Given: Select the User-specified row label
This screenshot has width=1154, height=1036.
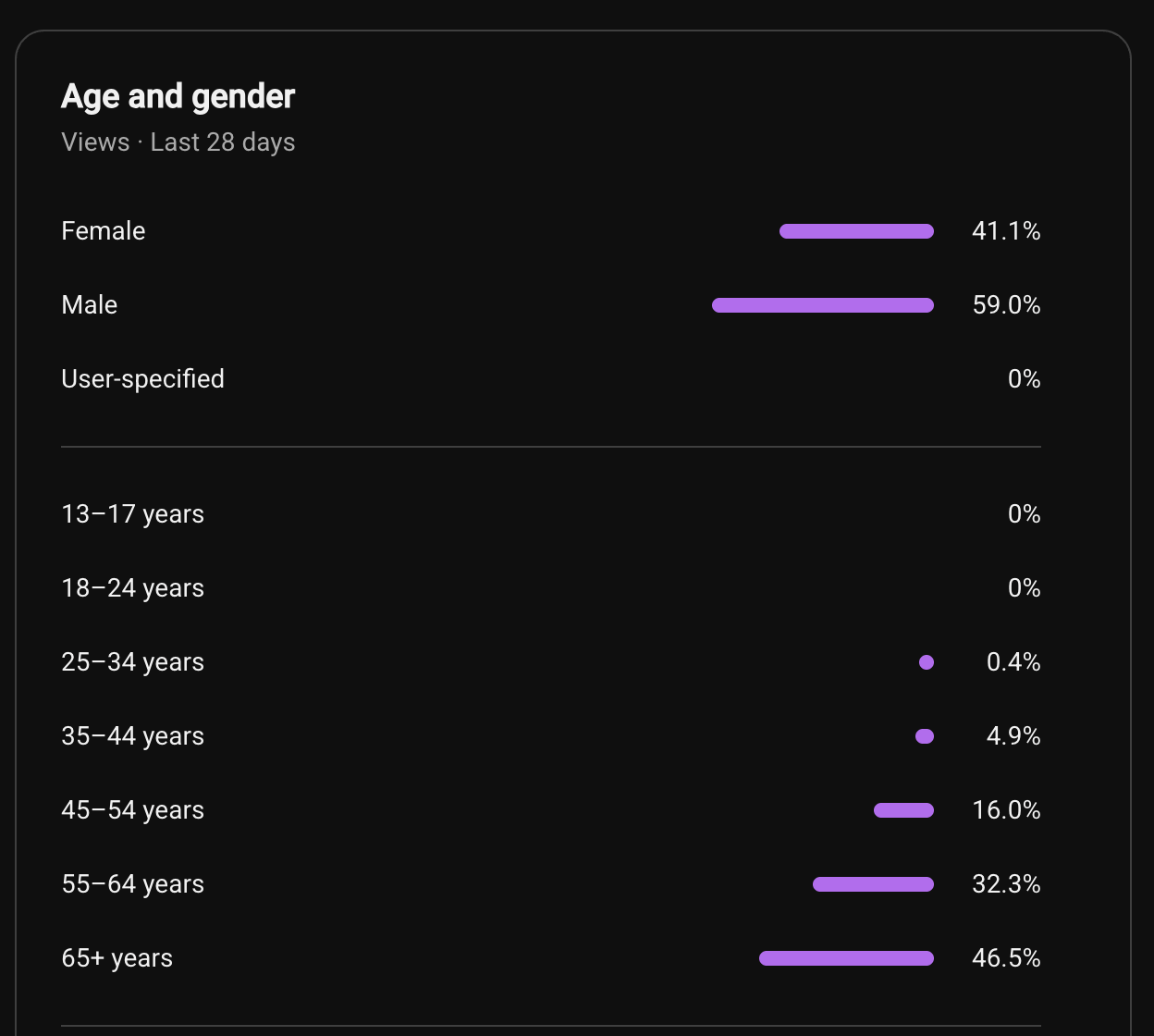Looking at the screenshot, I should pyautogui.click(x=142, y=379).
